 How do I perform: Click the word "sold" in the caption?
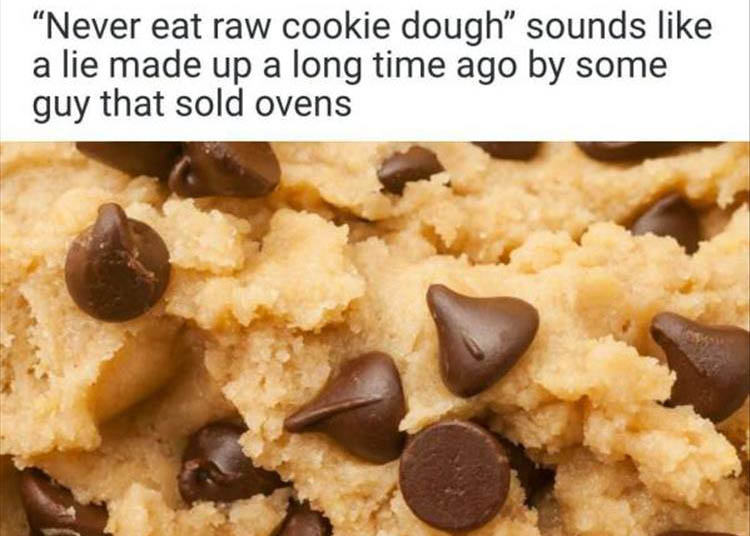pyautogui.click(x=210, y=103)
